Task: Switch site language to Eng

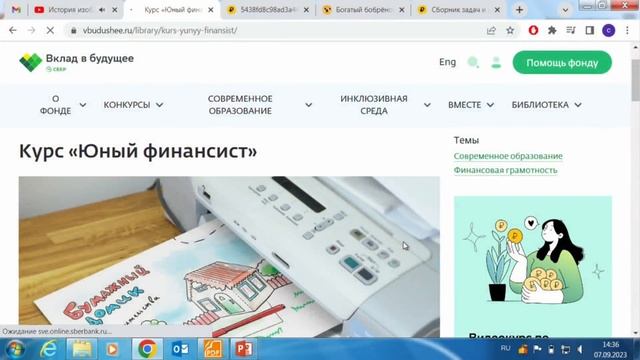Action: click(447, 62)
